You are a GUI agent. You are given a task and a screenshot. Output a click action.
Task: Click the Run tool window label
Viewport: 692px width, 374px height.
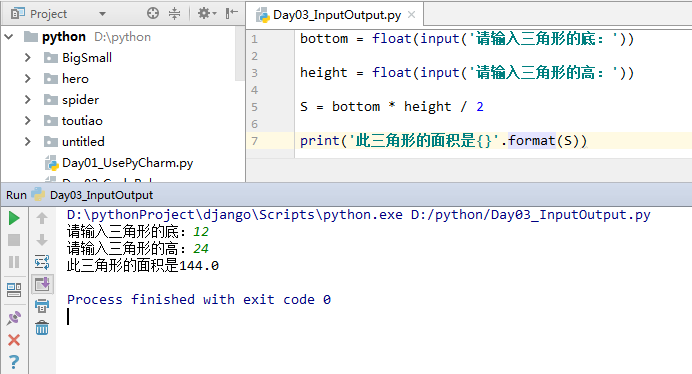point(16,195)
